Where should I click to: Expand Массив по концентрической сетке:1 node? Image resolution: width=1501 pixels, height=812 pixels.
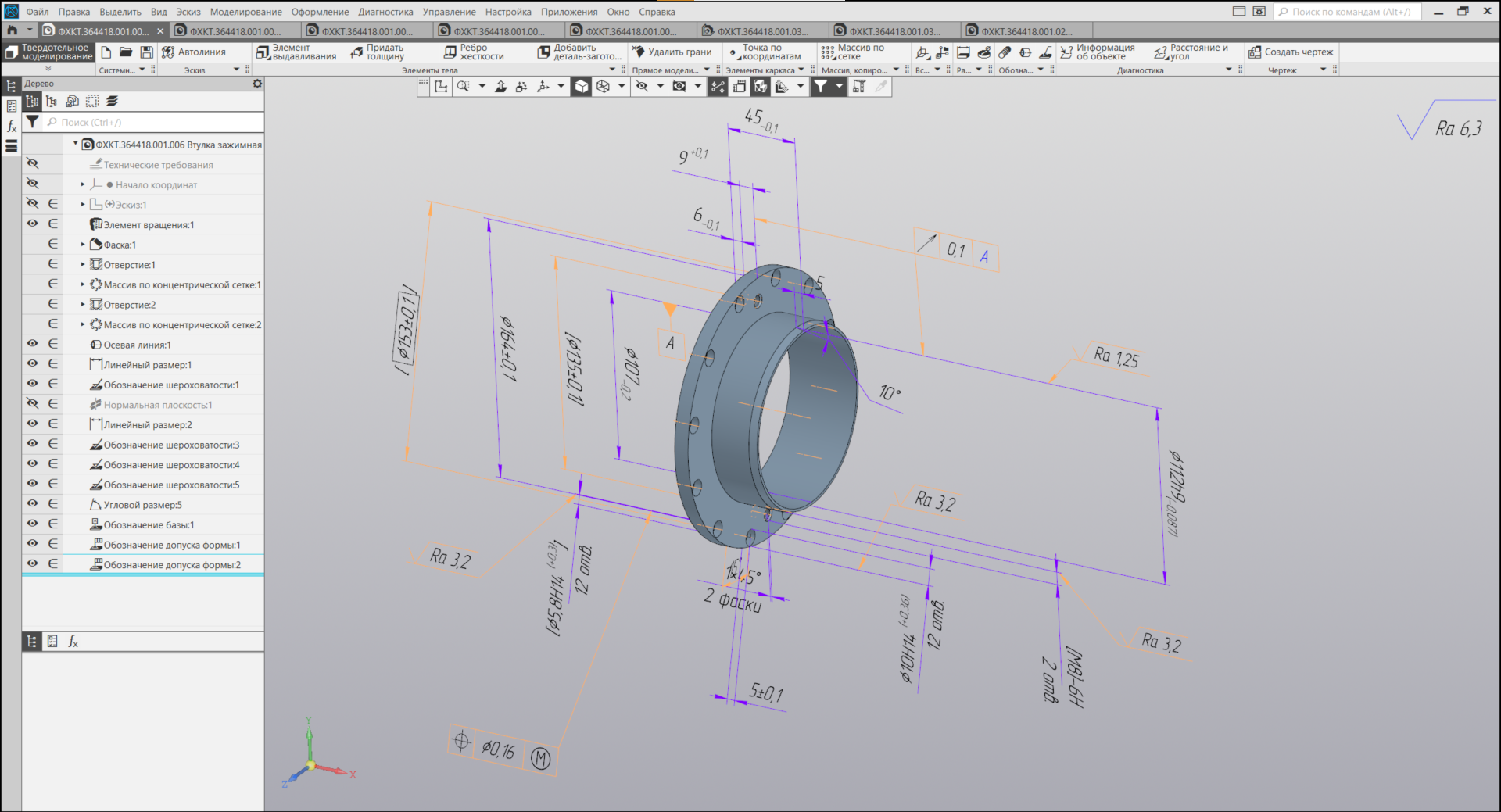tap(83, 284)
